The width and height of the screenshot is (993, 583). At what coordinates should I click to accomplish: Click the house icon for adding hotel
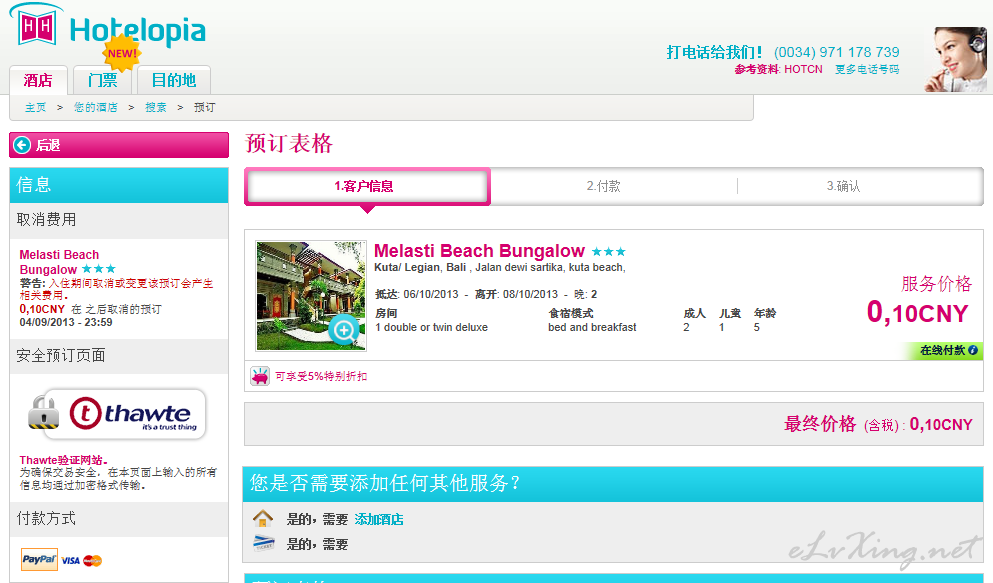[x=263, y=519]
